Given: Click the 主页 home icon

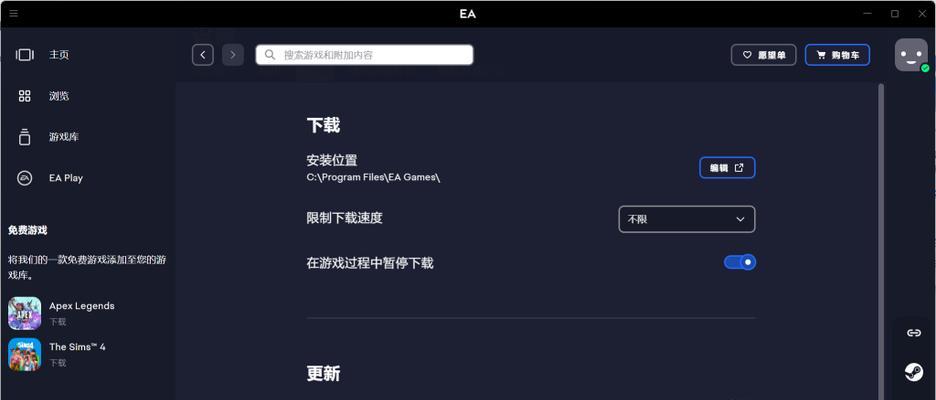Looking at the screenshot, I should [24, 55].
